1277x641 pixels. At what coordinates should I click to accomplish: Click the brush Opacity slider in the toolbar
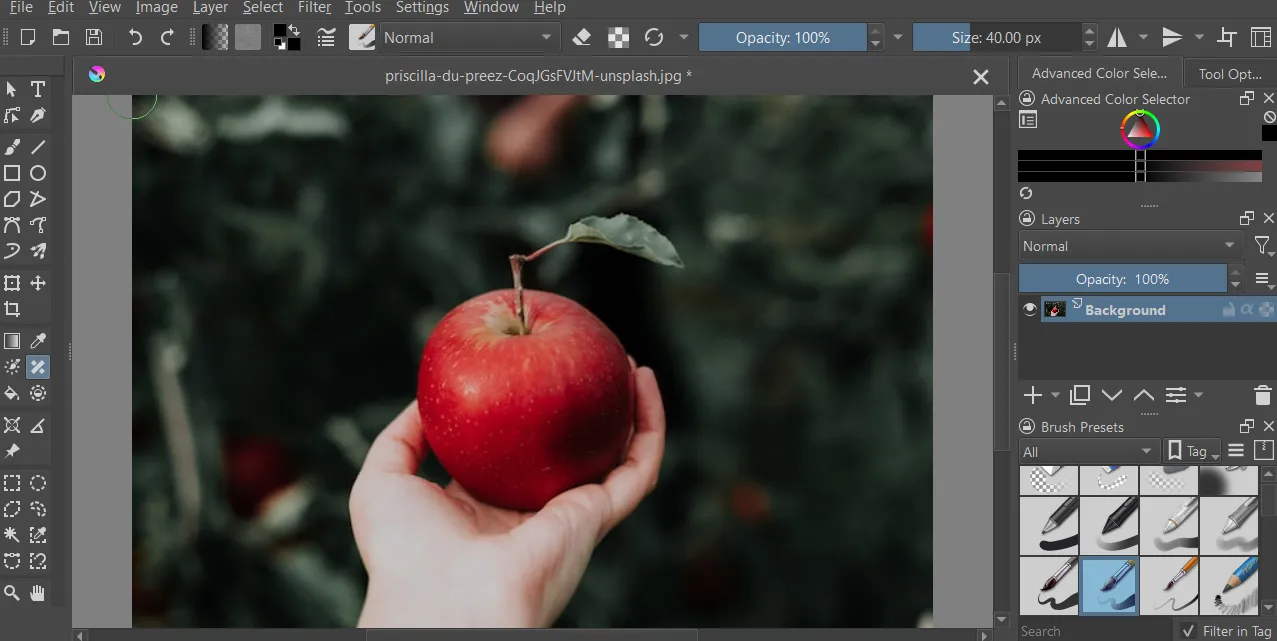pos(782,38)
